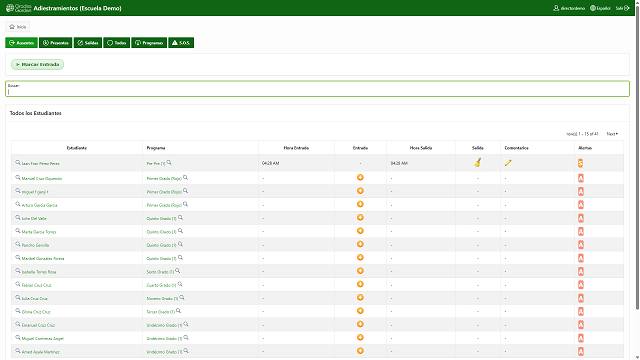View details magnifier beside Marta Garcia Torres

18,231
